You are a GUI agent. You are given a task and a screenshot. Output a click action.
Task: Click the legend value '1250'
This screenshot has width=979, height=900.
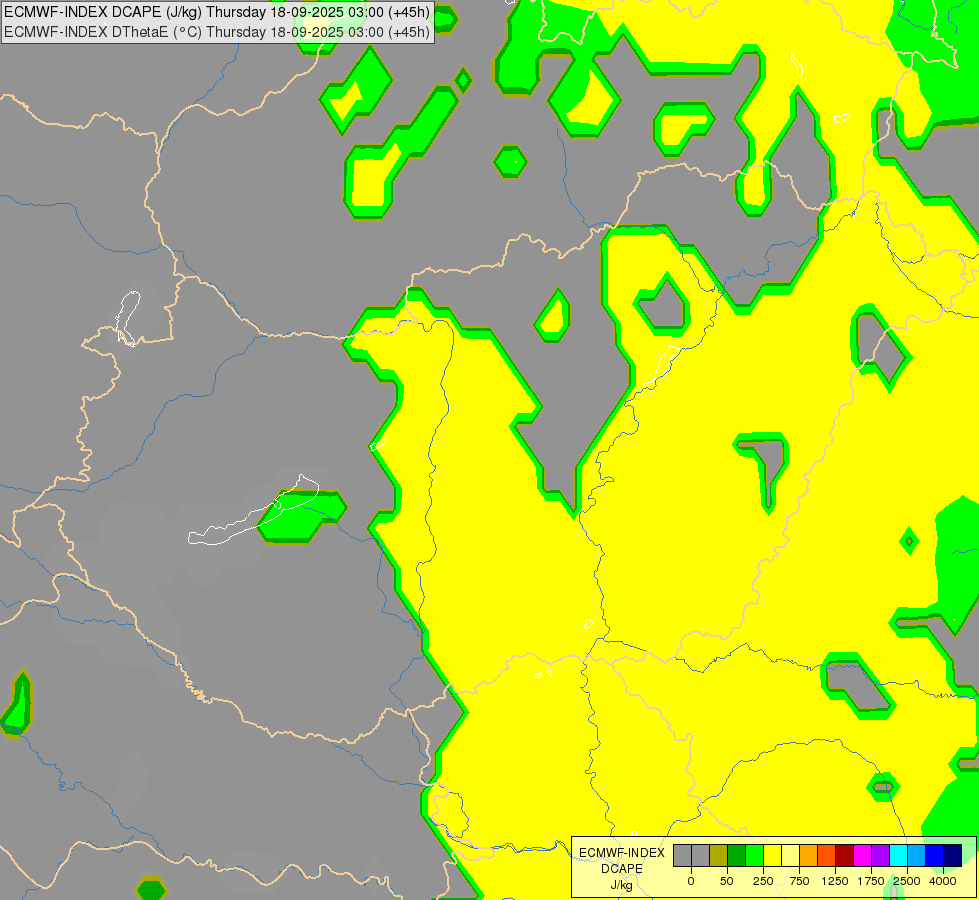click(835, 881)
